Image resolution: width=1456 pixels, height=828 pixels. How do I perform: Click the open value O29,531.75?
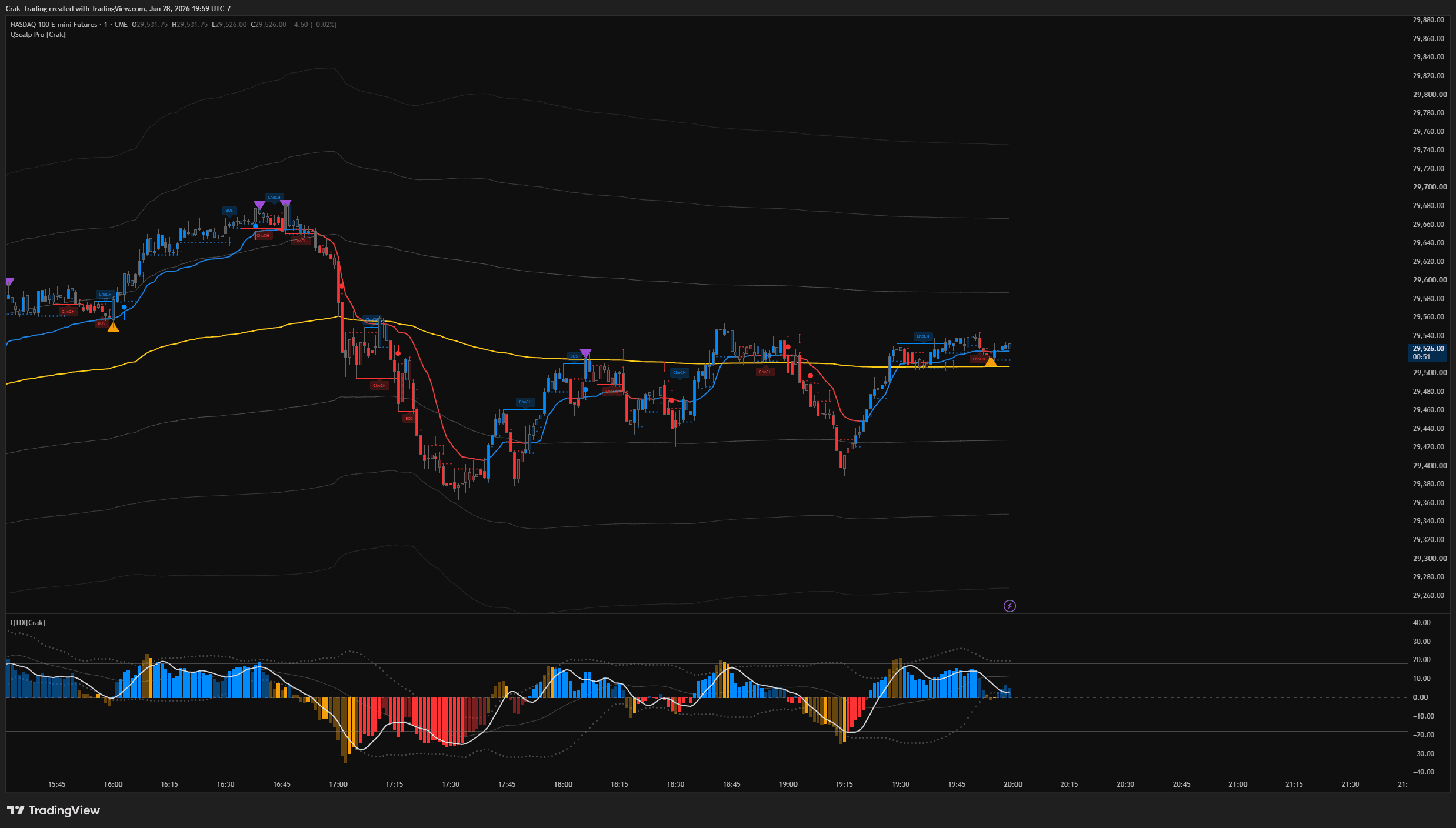149,25
